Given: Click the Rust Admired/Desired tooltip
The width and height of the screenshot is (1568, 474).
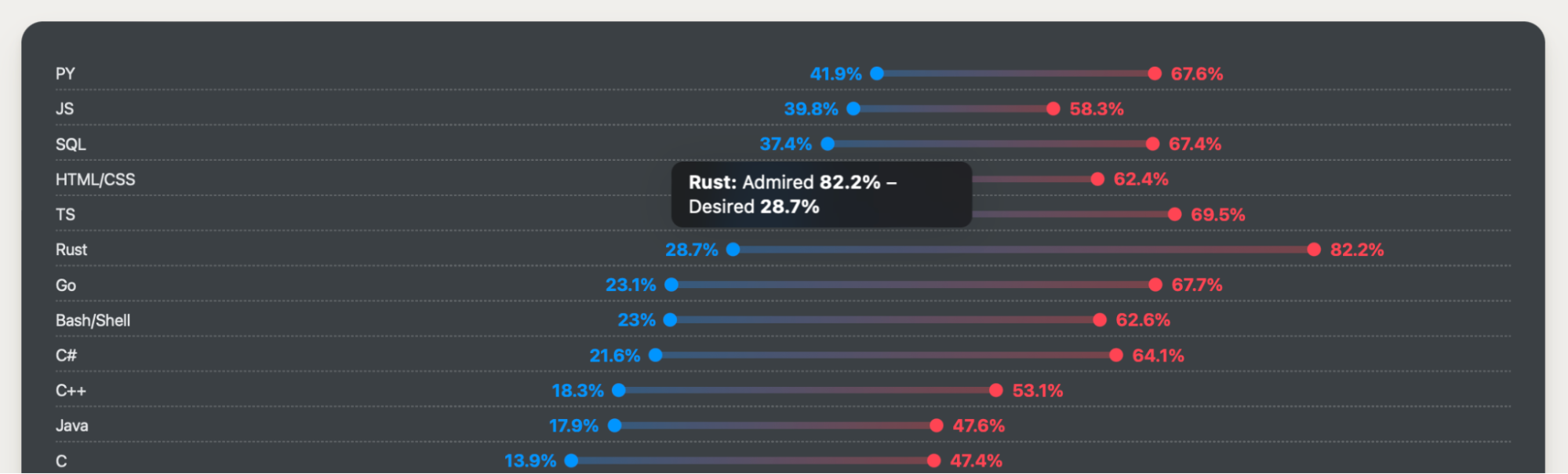Looking at the screenshot, I should click(821, 195).
